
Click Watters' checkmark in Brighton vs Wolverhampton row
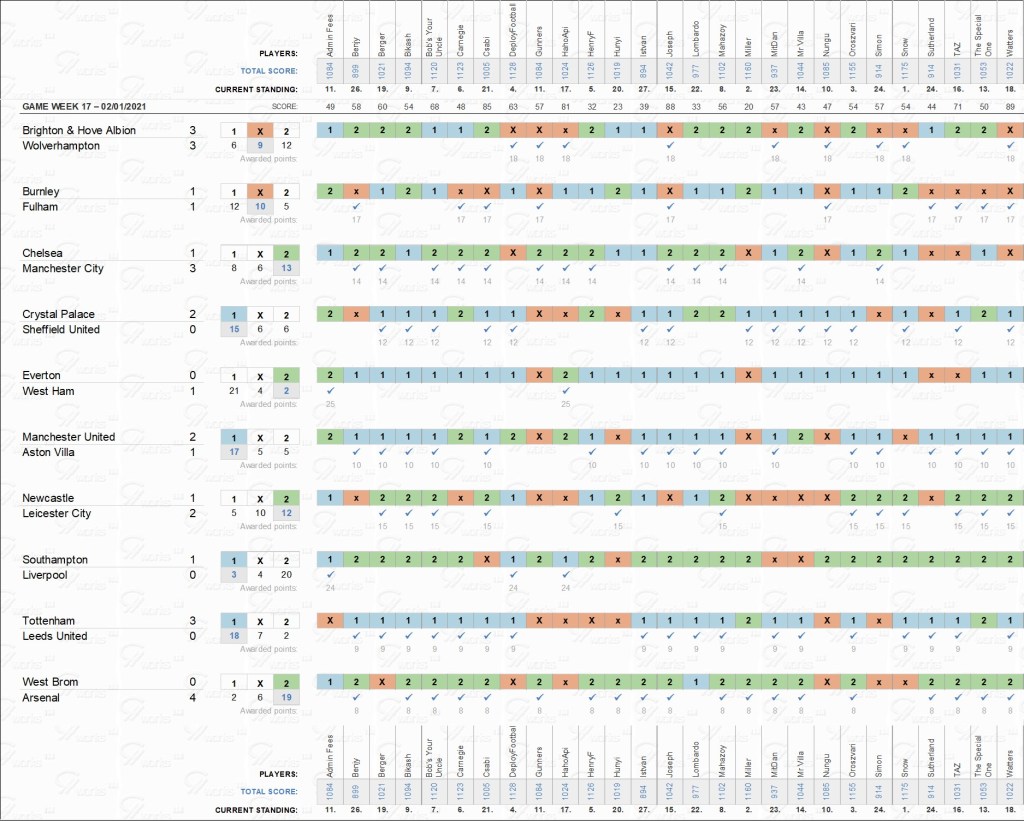[x=1009, y=145]
